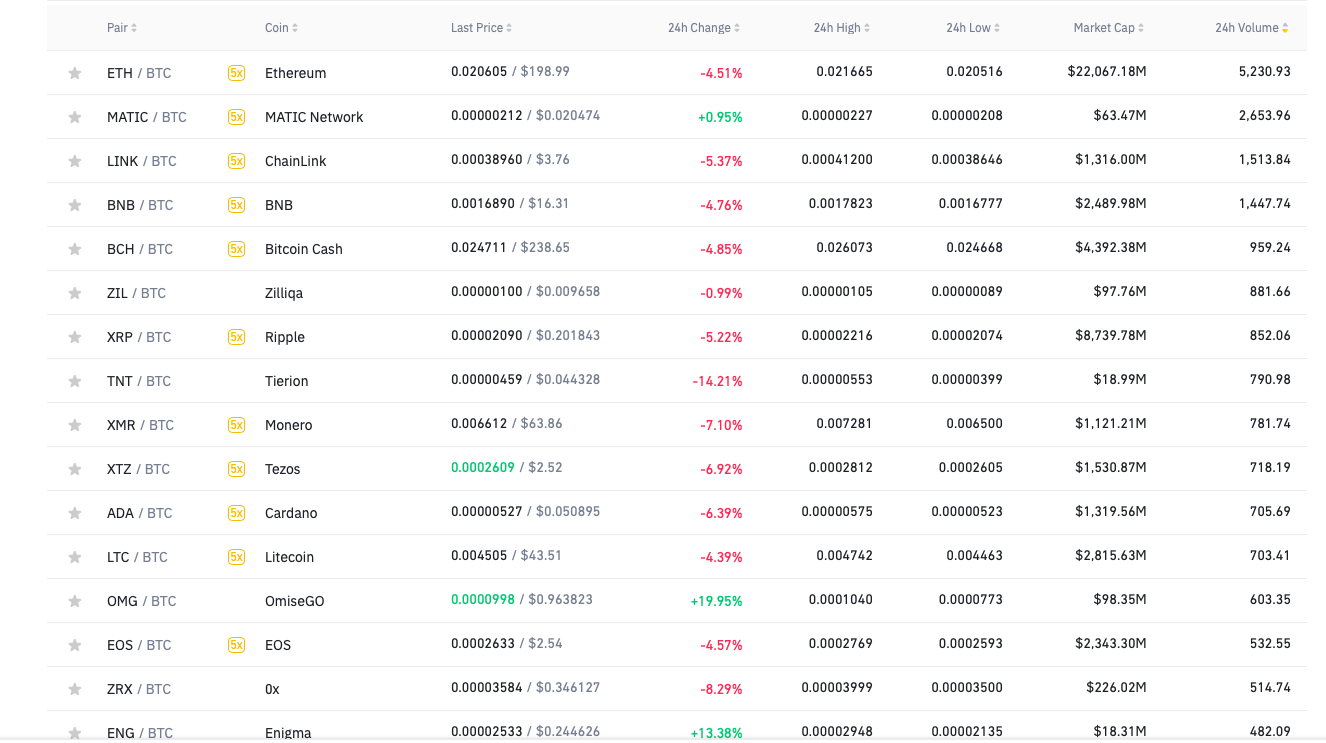Click the star icon for ZRX / BTC
This screenshot has width=1326, height=743.
pyautogui.click(x=74, y=689)
